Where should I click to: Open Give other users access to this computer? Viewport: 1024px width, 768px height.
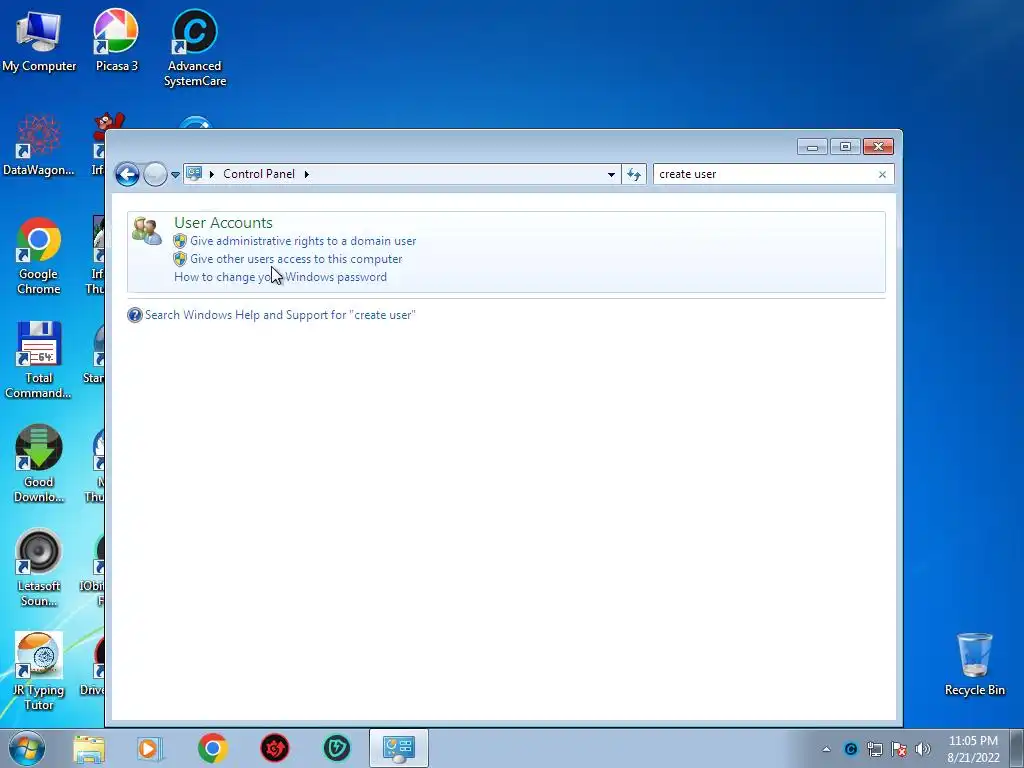(296, 259)
